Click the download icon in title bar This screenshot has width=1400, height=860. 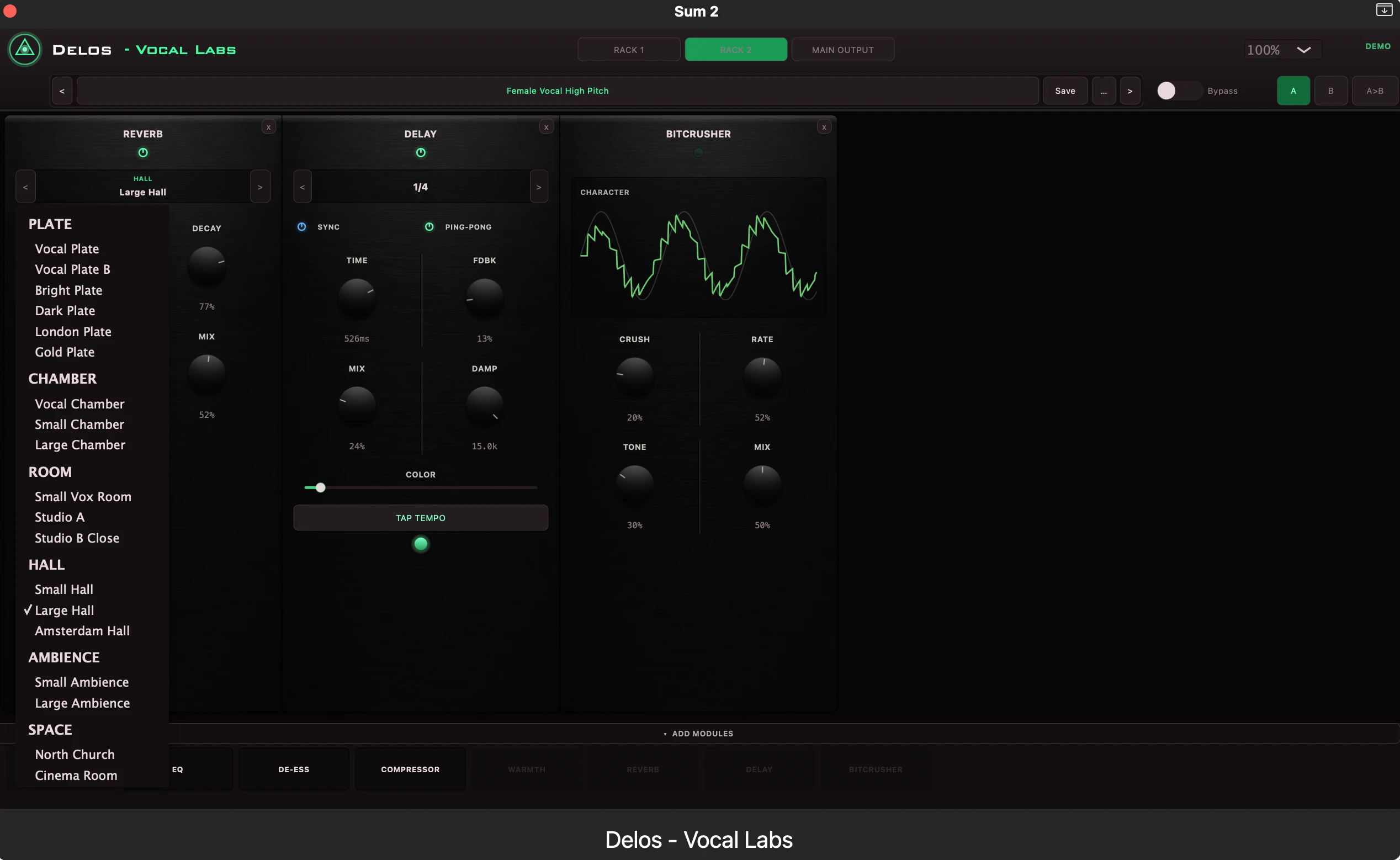click(1383, 10)
